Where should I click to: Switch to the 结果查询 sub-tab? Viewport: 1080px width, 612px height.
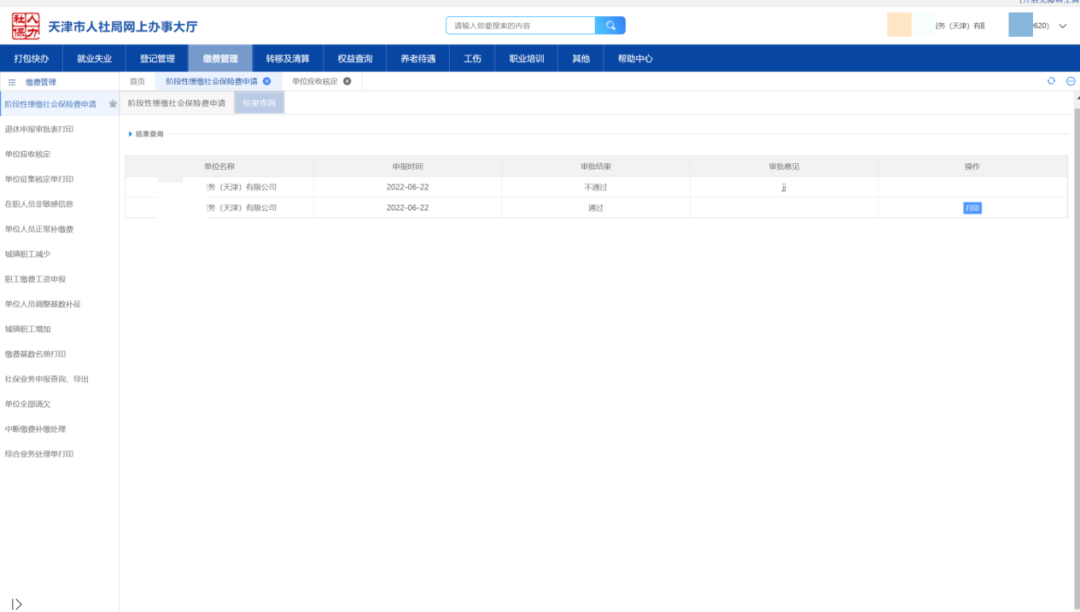point(259,103)
